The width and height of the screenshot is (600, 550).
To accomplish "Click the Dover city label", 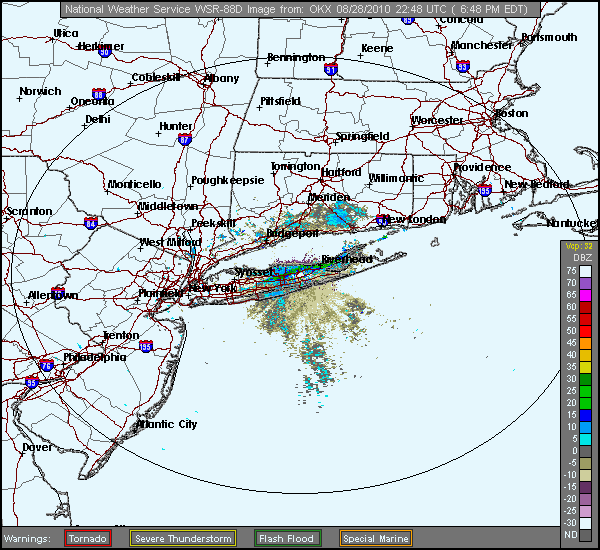I will pos(38,447).
